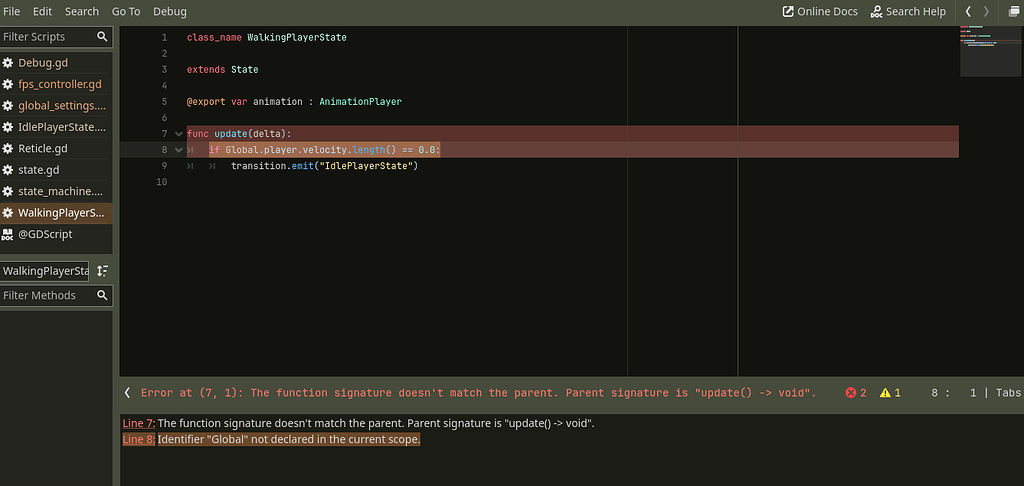The image size is (1024, 486).
Task: Jump to Line 8 error link
Action: pyautogui.click(x=138, y=440)
